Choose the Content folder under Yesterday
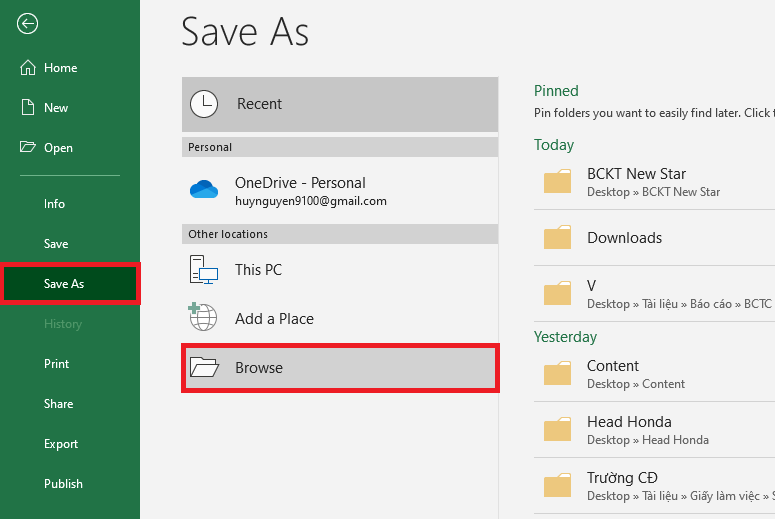Image resolution: width=775 pixels, height=519 pixels. point(613,374)
